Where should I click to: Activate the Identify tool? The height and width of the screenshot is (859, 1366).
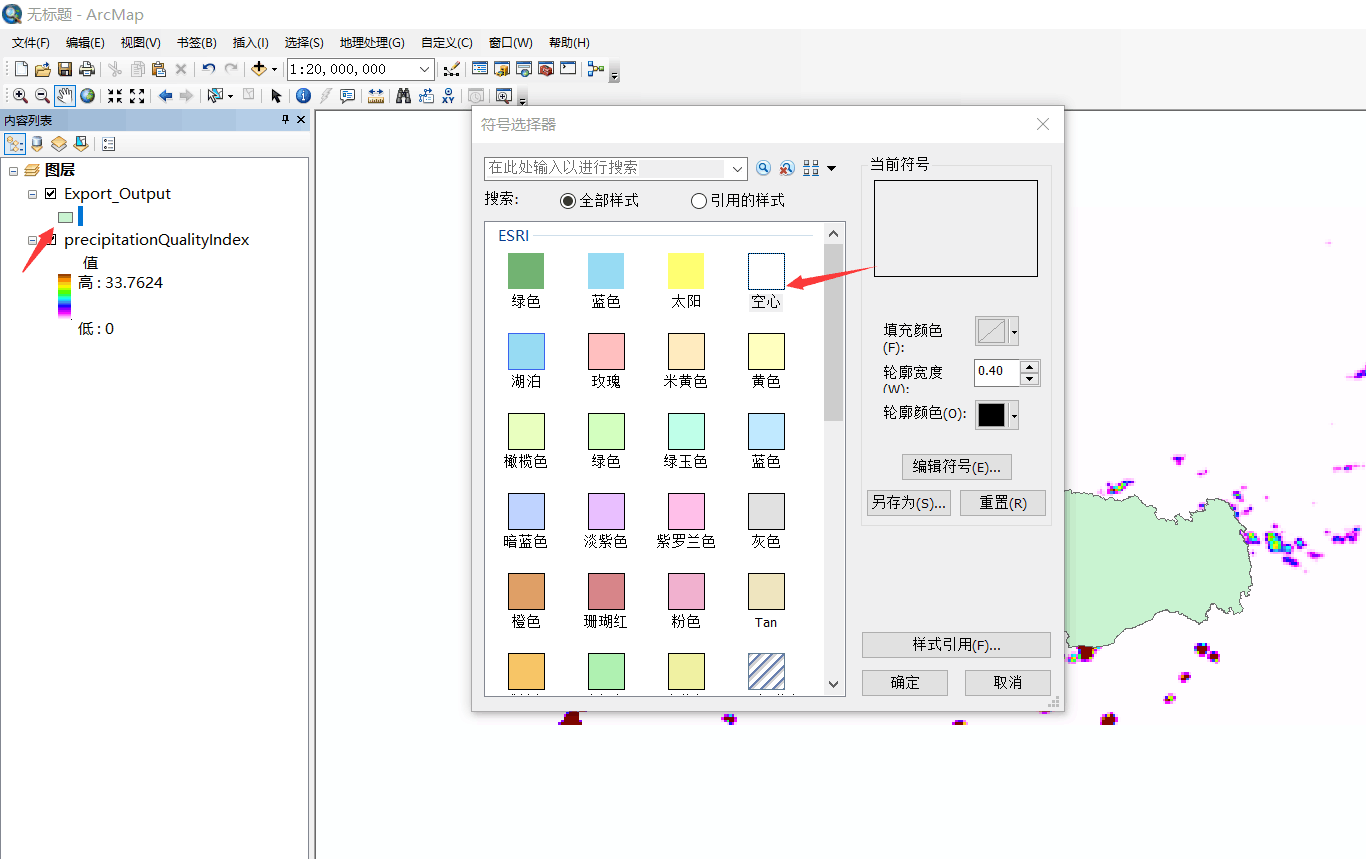301,95
